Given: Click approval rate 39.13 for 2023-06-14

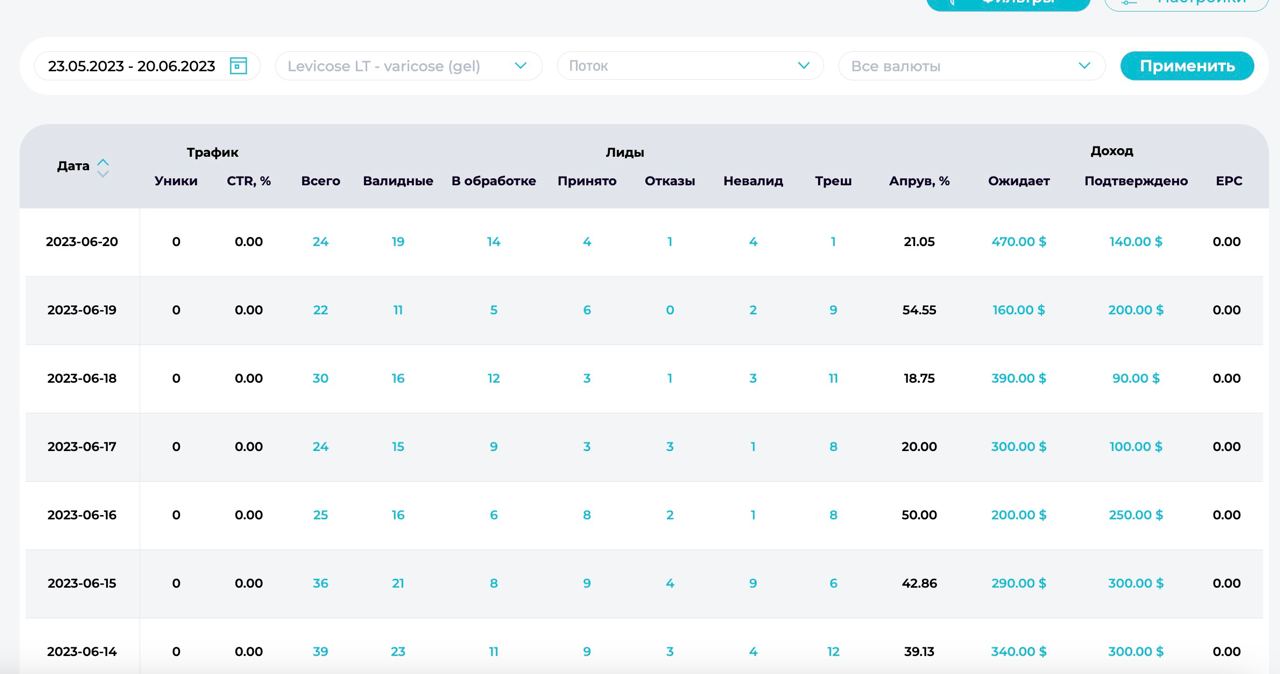Looking at the screenshot, I should pos(919,652).
